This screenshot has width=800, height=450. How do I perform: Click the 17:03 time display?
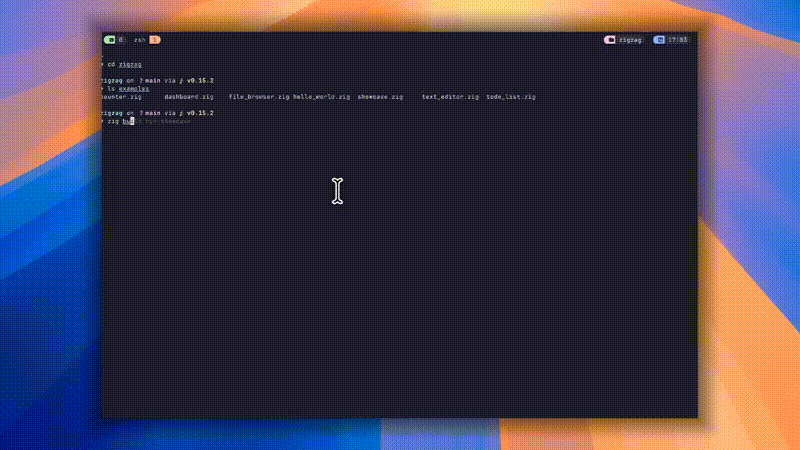678,40
